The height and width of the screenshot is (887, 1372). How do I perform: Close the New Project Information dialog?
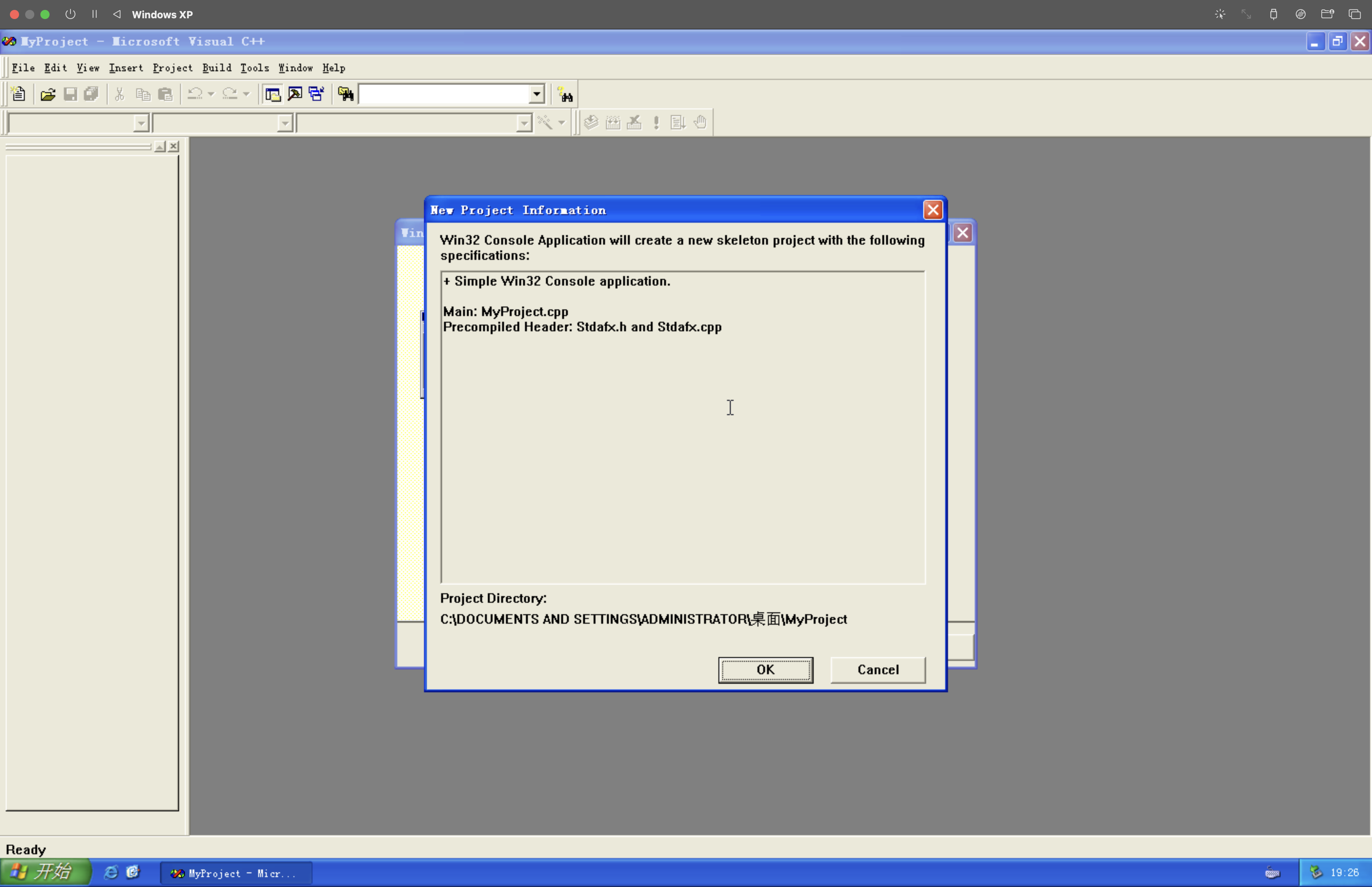(933, 210)
